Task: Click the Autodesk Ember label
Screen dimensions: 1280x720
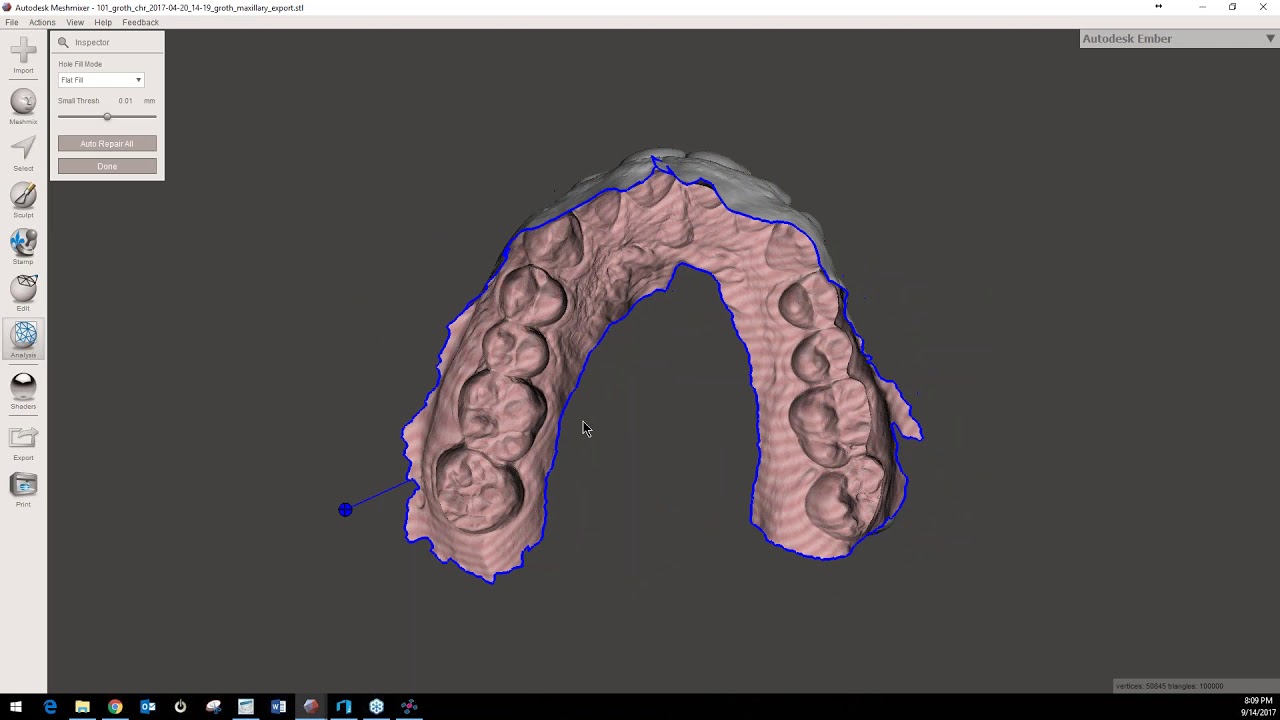Action: [1127, 39]
